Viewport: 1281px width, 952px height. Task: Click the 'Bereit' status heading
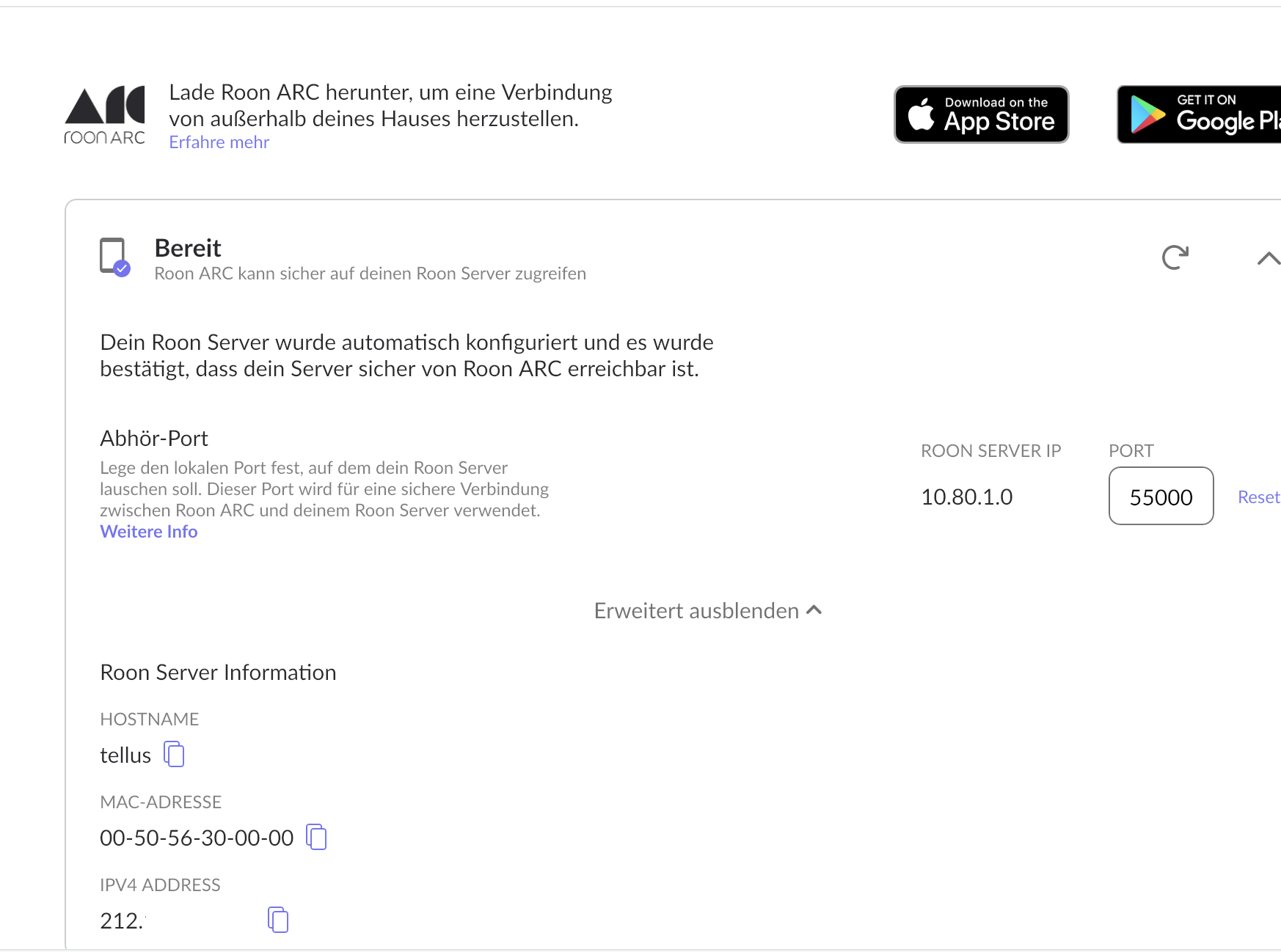(188, 249)
